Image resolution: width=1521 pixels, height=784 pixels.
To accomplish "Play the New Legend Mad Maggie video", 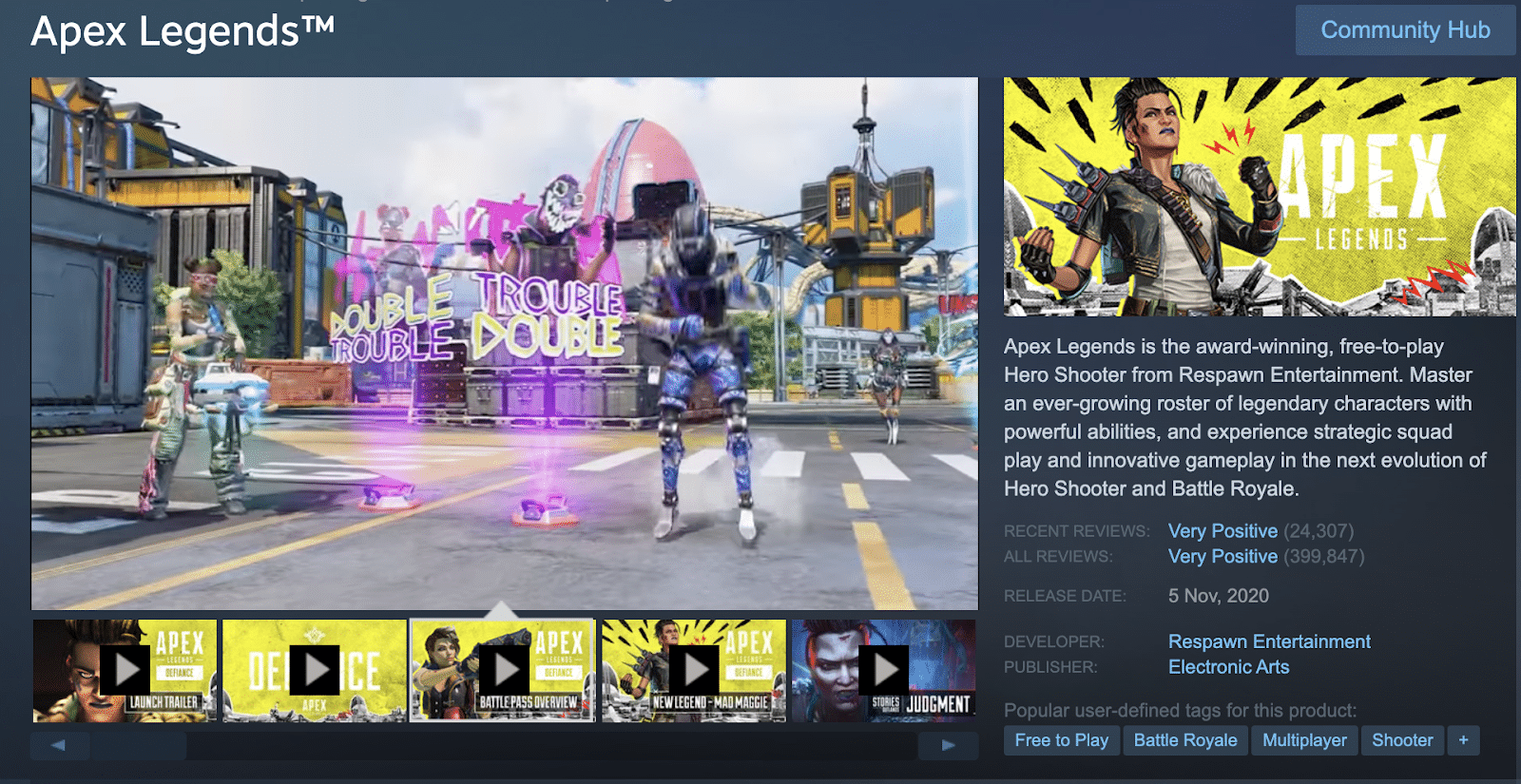I will point(694,670).
